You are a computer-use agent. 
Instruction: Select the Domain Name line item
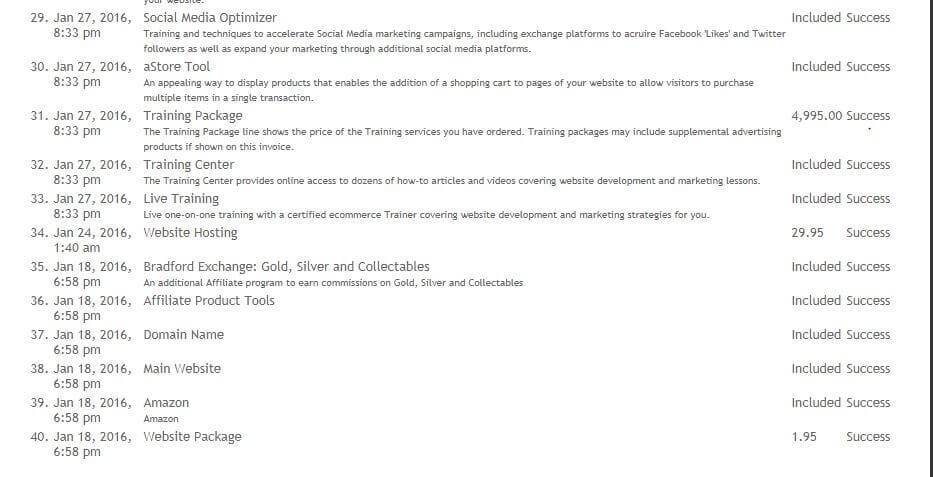(183, 335)
